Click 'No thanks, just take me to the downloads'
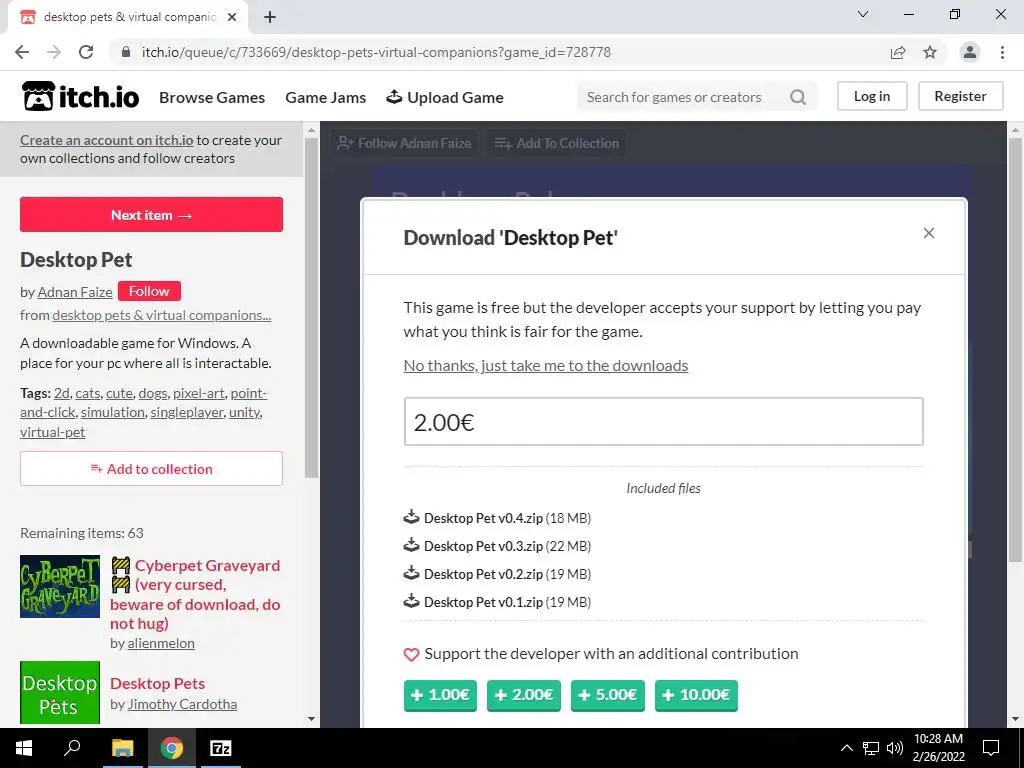1024x768 pixels. click(546, 366)
